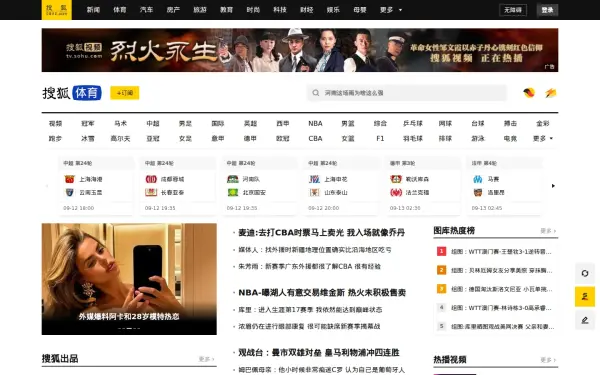Click the pencil feedback icon in sidebar
Screen dimensions: 600x375
585,320
